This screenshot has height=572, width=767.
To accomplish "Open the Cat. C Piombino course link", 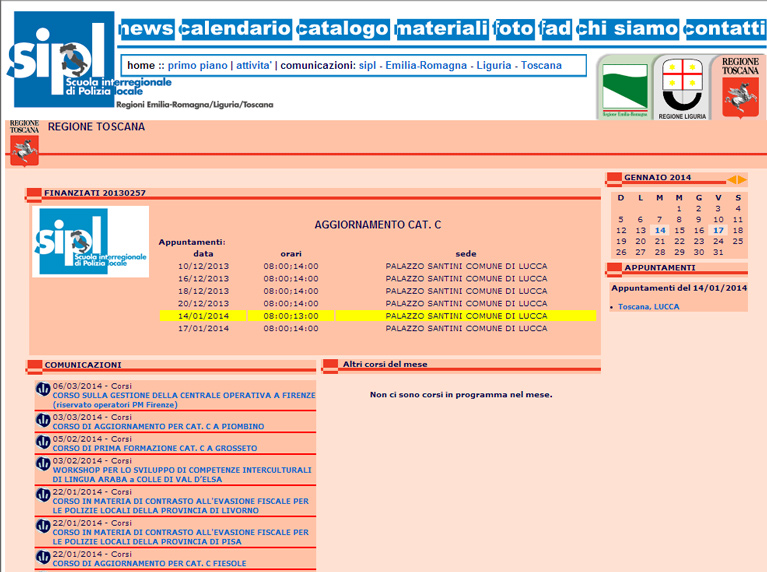I will click(158, 427).
